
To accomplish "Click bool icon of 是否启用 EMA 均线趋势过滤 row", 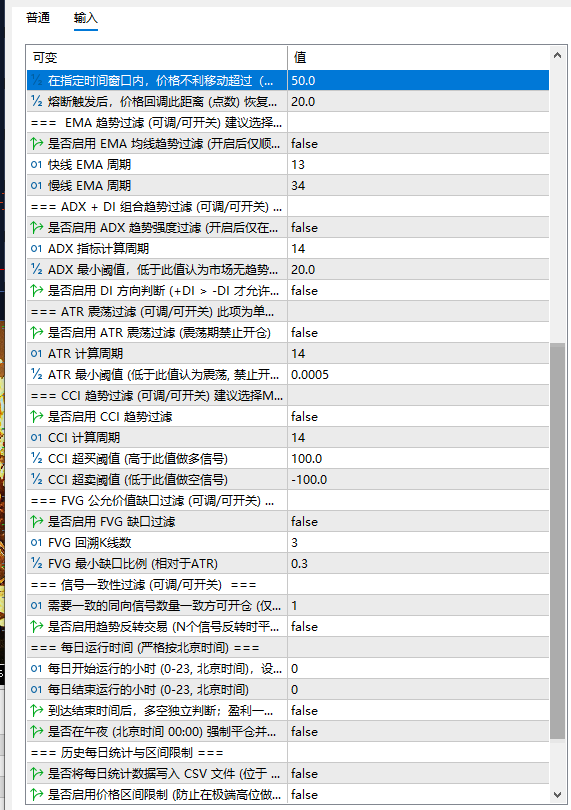I will [36, 143].
